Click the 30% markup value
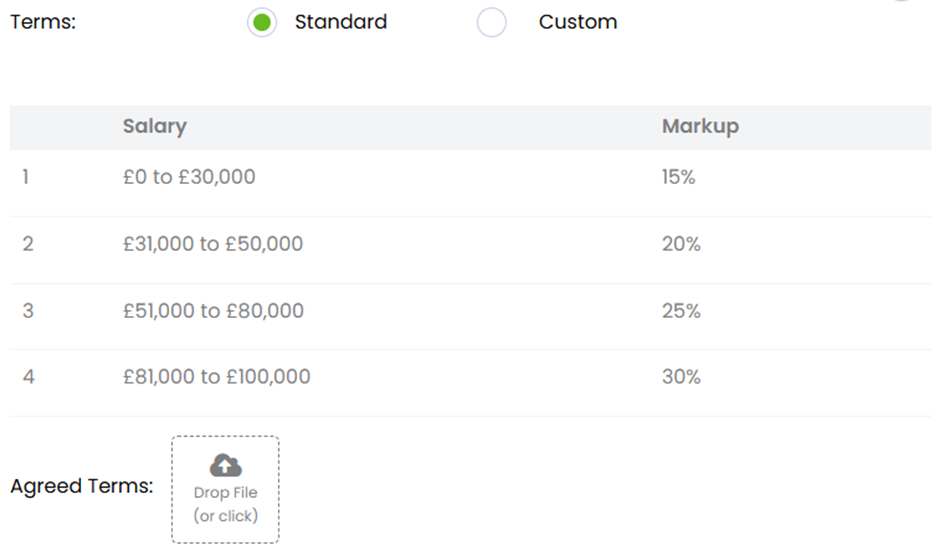The height and width of the screenshot is (556, 940). click(x=681, y=377)
